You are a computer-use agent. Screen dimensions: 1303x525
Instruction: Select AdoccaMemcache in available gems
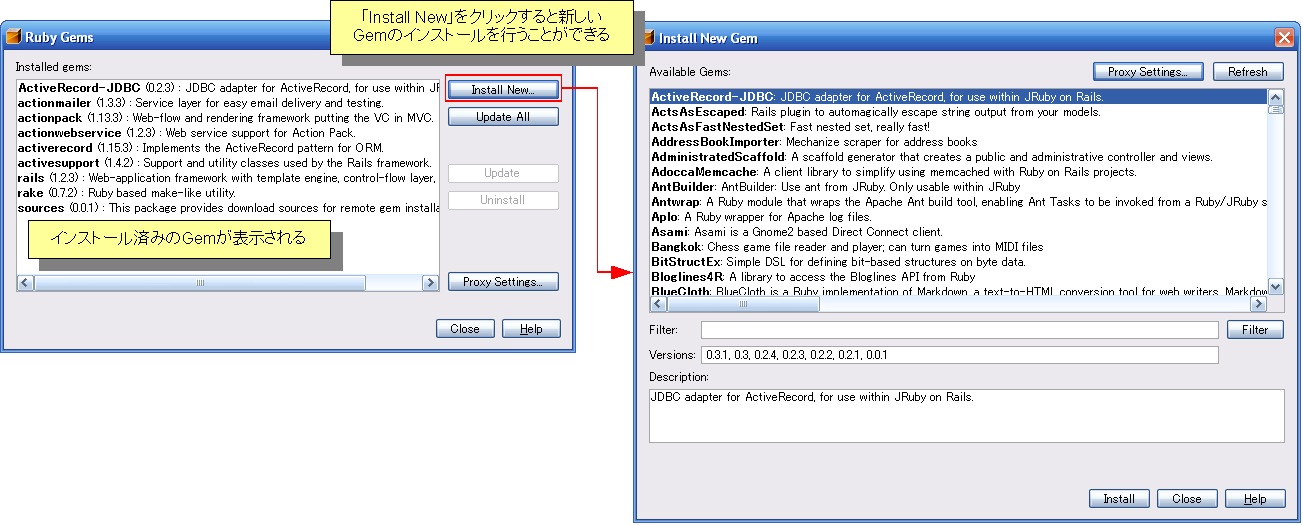[x=958, y=172]
